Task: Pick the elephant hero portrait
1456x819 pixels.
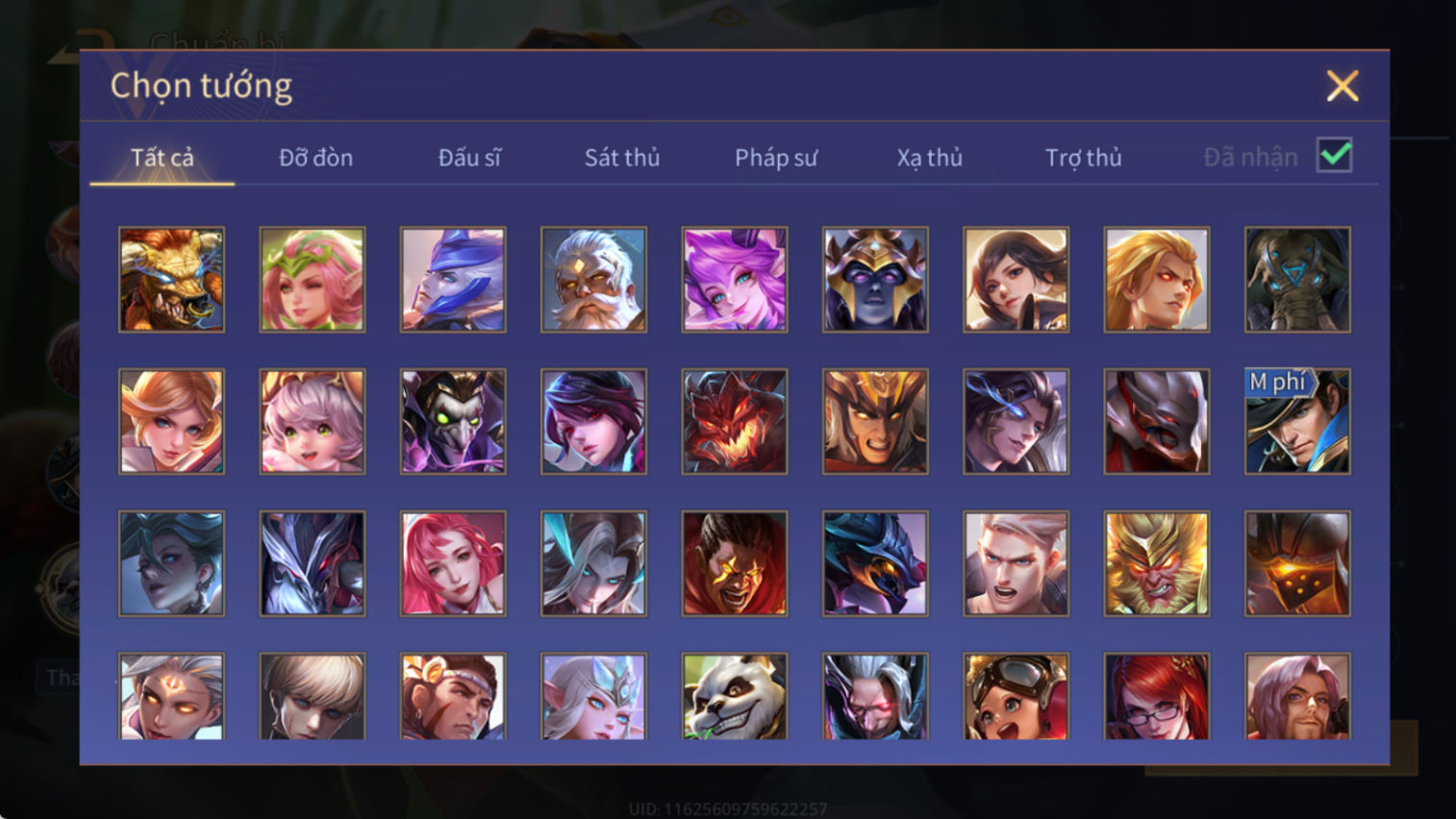Action: coord(1297,280)
